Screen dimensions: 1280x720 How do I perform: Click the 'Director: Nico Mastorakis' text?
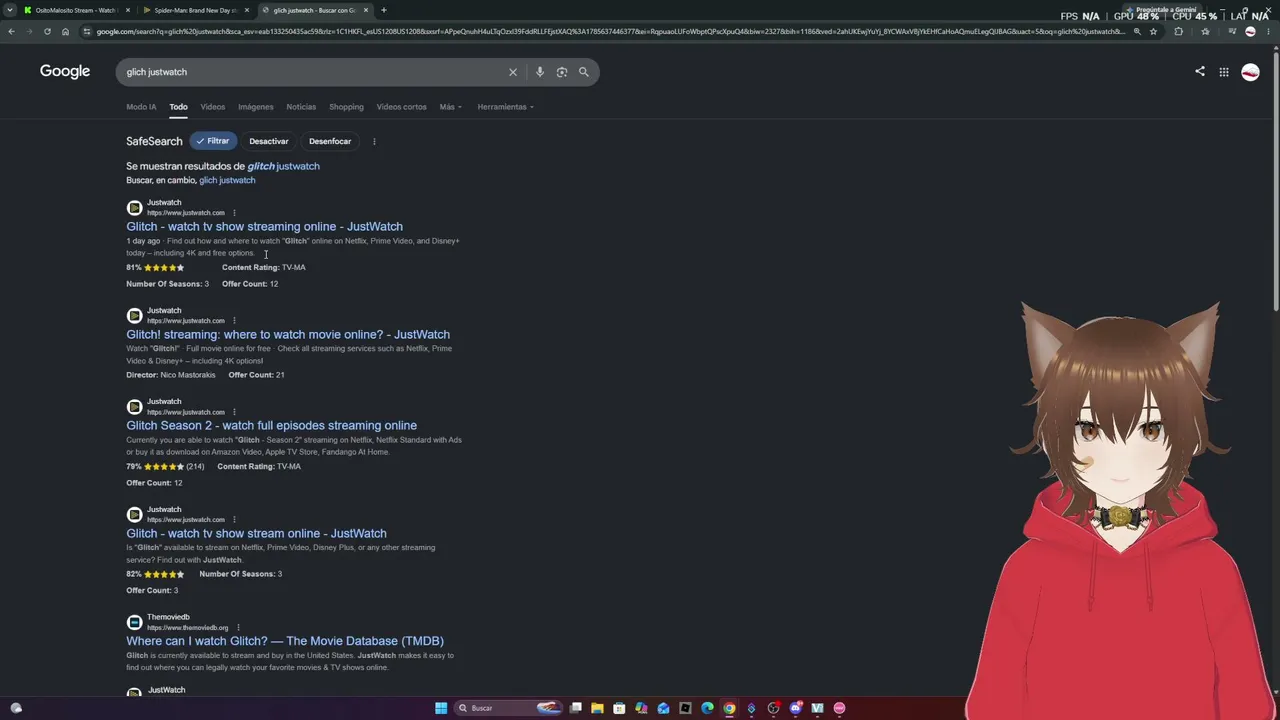(171, 375)
